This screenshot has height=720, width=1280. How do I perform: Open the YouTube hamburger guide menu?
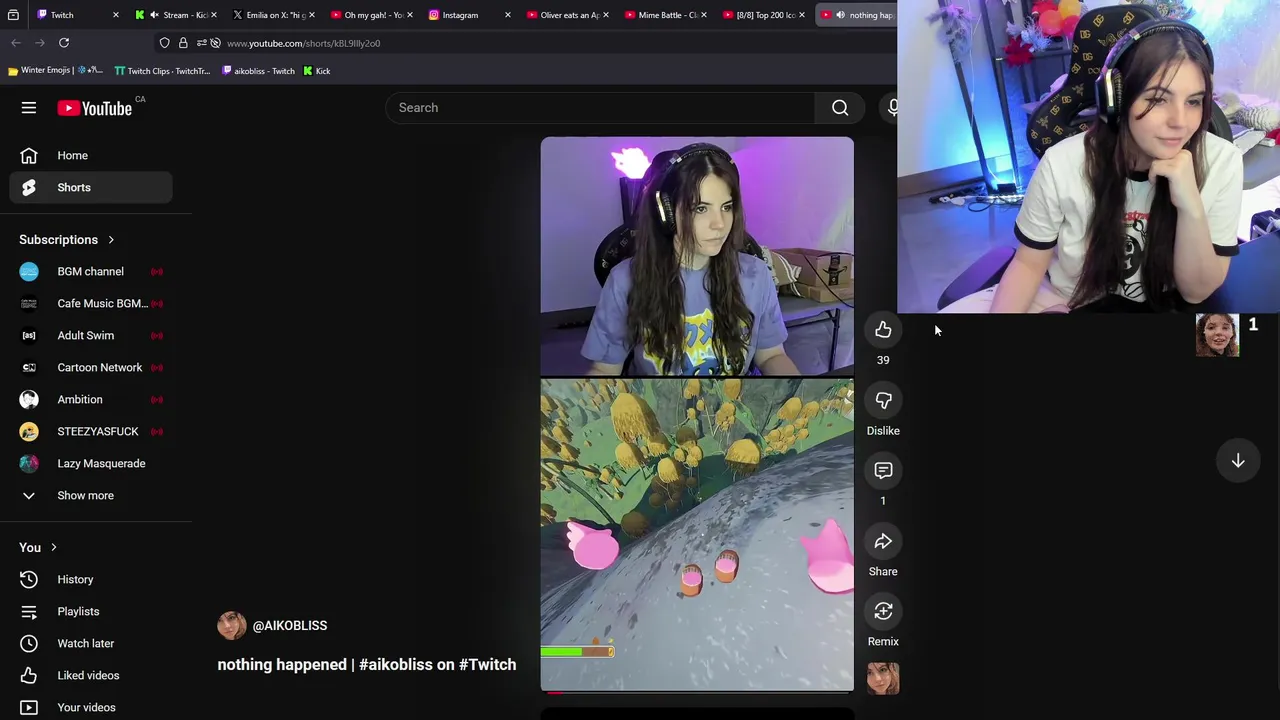click(x=29, y=108)
